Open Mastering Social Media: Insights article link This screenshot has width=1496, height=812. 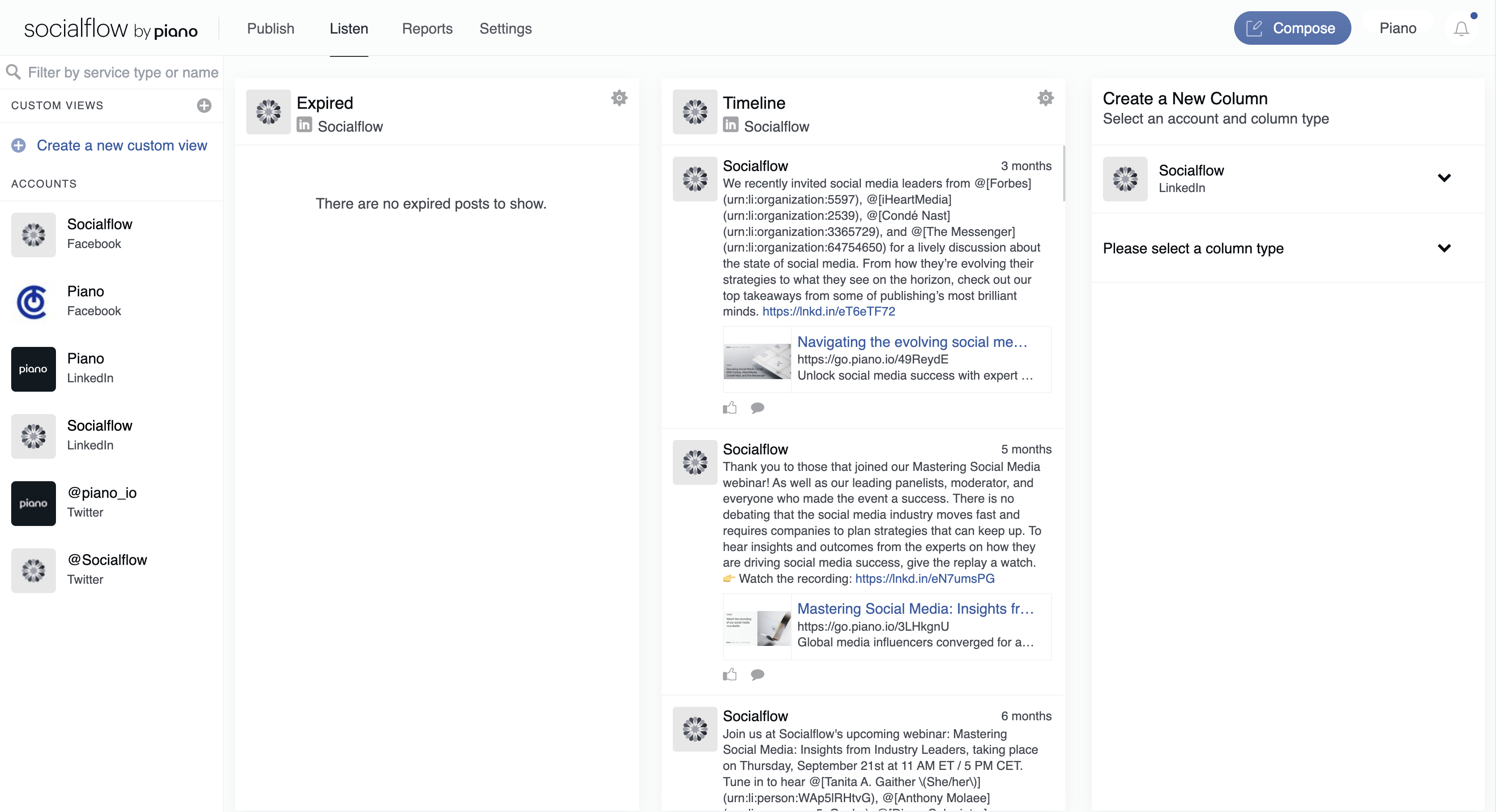915,608
